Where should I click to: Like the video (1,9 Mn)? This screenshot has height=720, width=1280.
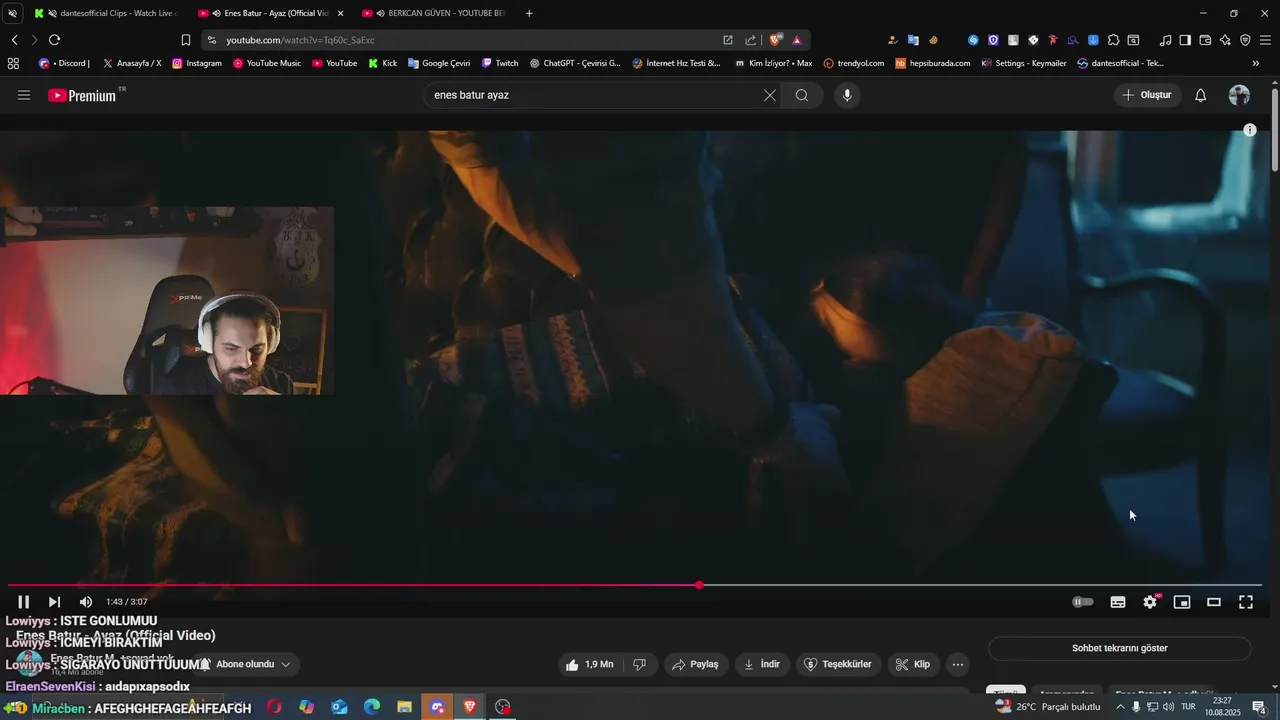(590, 664)
